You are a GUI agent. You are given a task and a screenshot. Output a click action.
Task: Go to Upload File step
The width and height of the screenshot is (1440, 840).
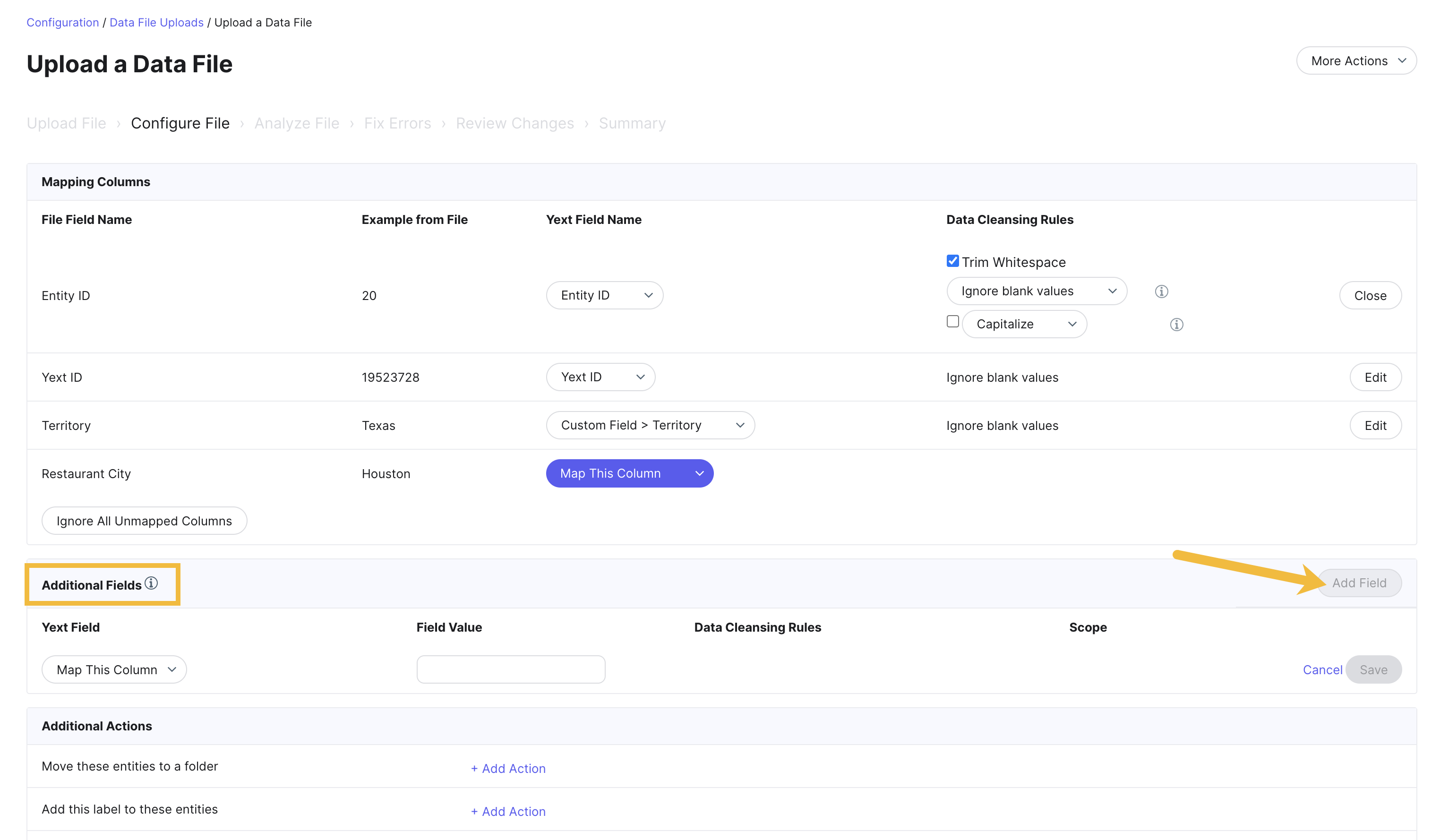66,123
